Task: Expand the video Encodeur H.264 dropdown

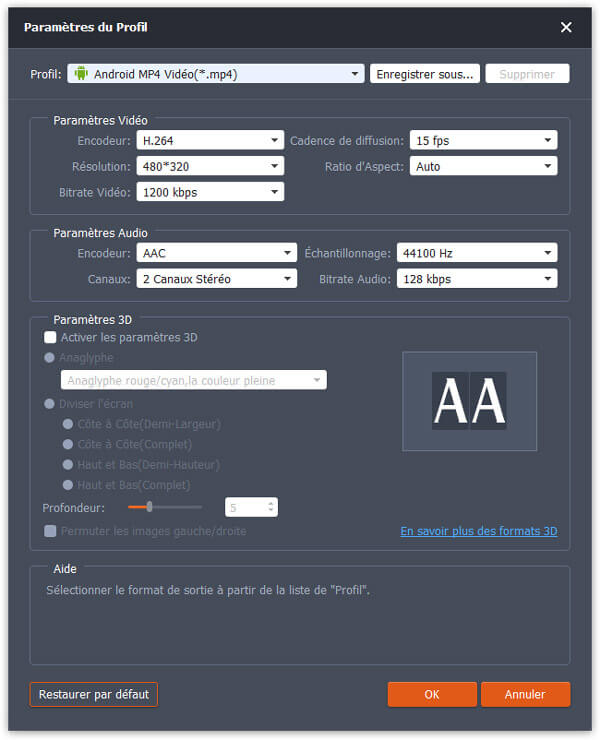Action: point(275,141)
